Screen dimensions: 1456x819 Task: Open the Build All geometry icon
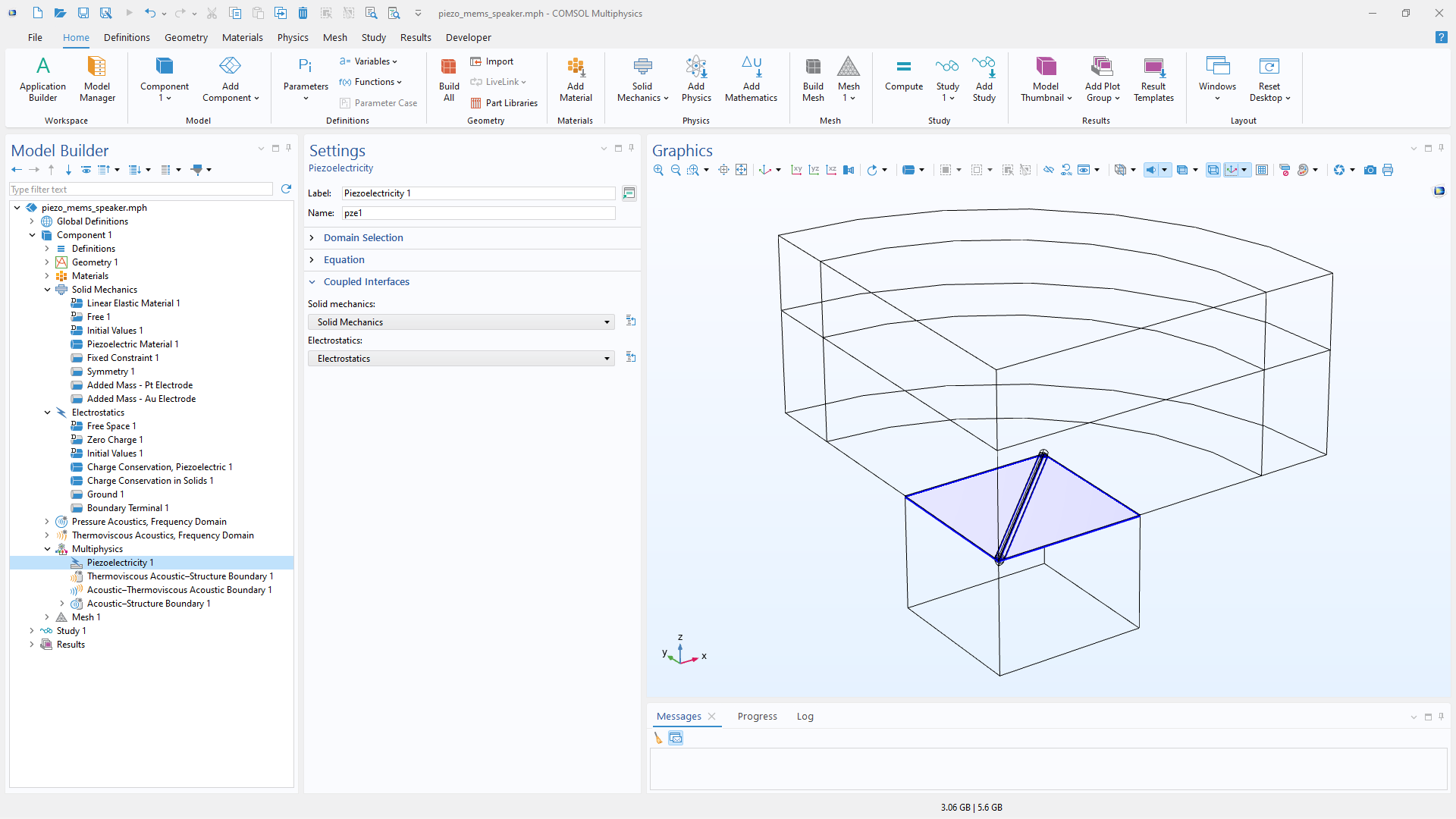tap(448, 79)
